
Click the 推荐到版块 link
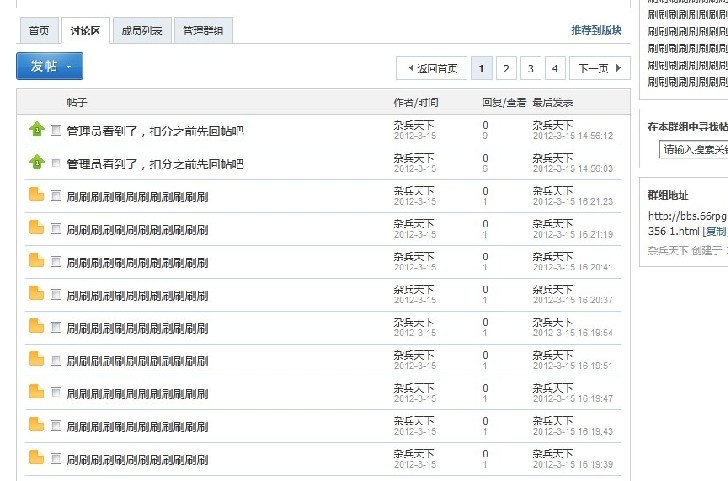tap(596, 30)
